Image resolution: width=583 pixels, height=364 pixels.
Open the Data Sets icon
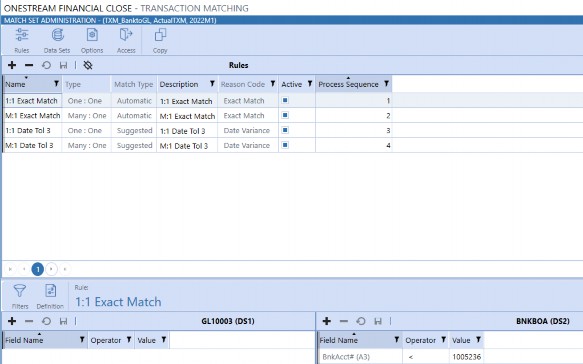point(57,41)
